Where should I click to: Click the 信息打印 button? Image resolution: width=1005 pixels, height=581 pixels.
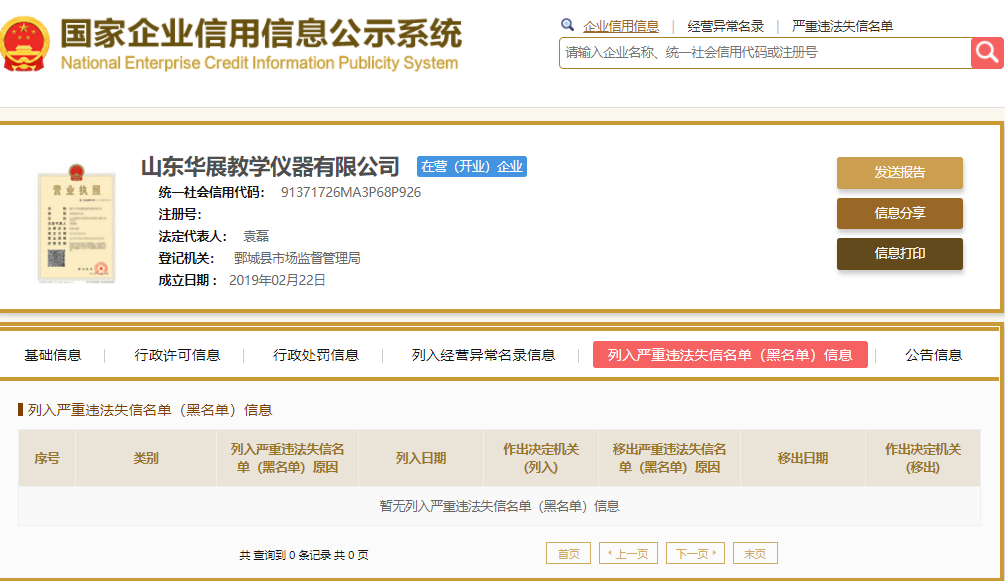[900, 253]
